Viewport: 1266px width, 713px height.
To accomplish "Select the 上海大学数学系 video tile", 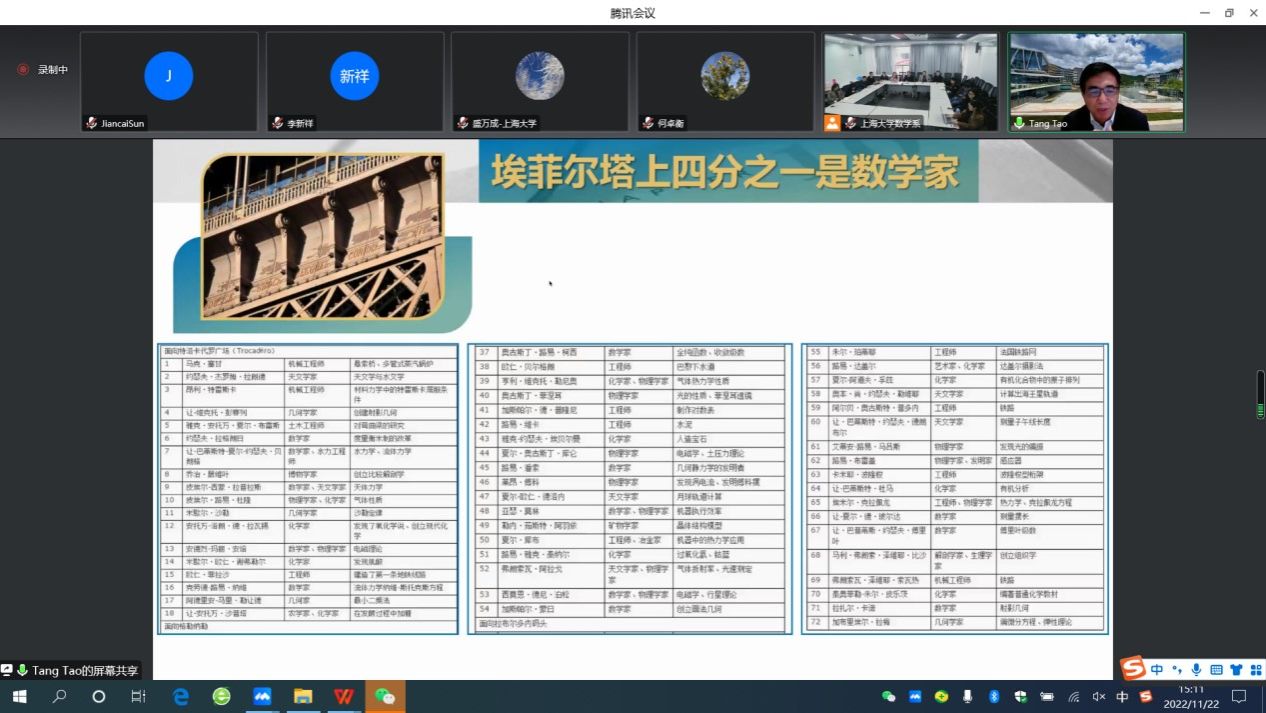I will 910,80.
